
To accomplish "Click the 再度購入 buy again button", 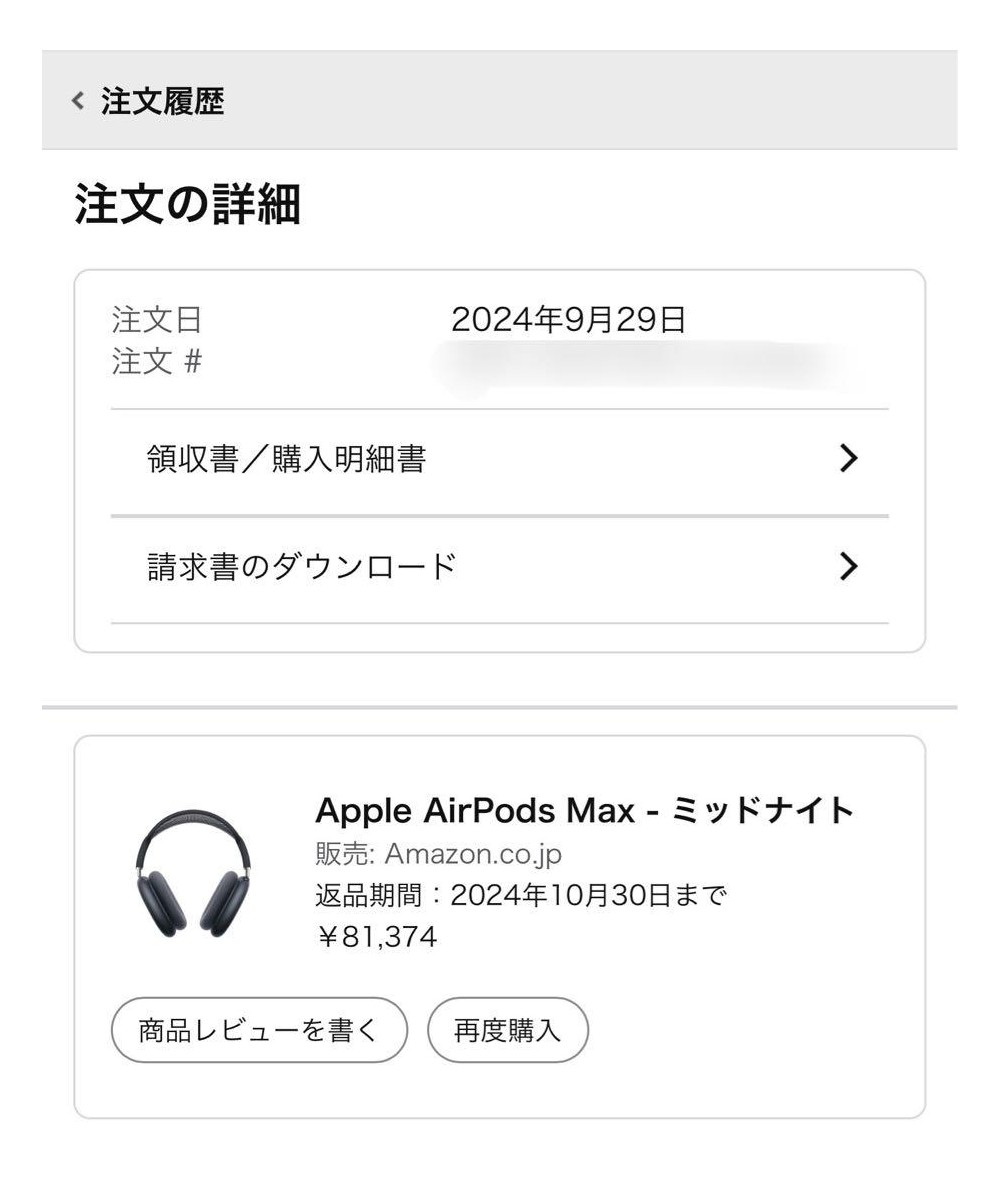I will pyautogui.click(x=508, y=1030).
